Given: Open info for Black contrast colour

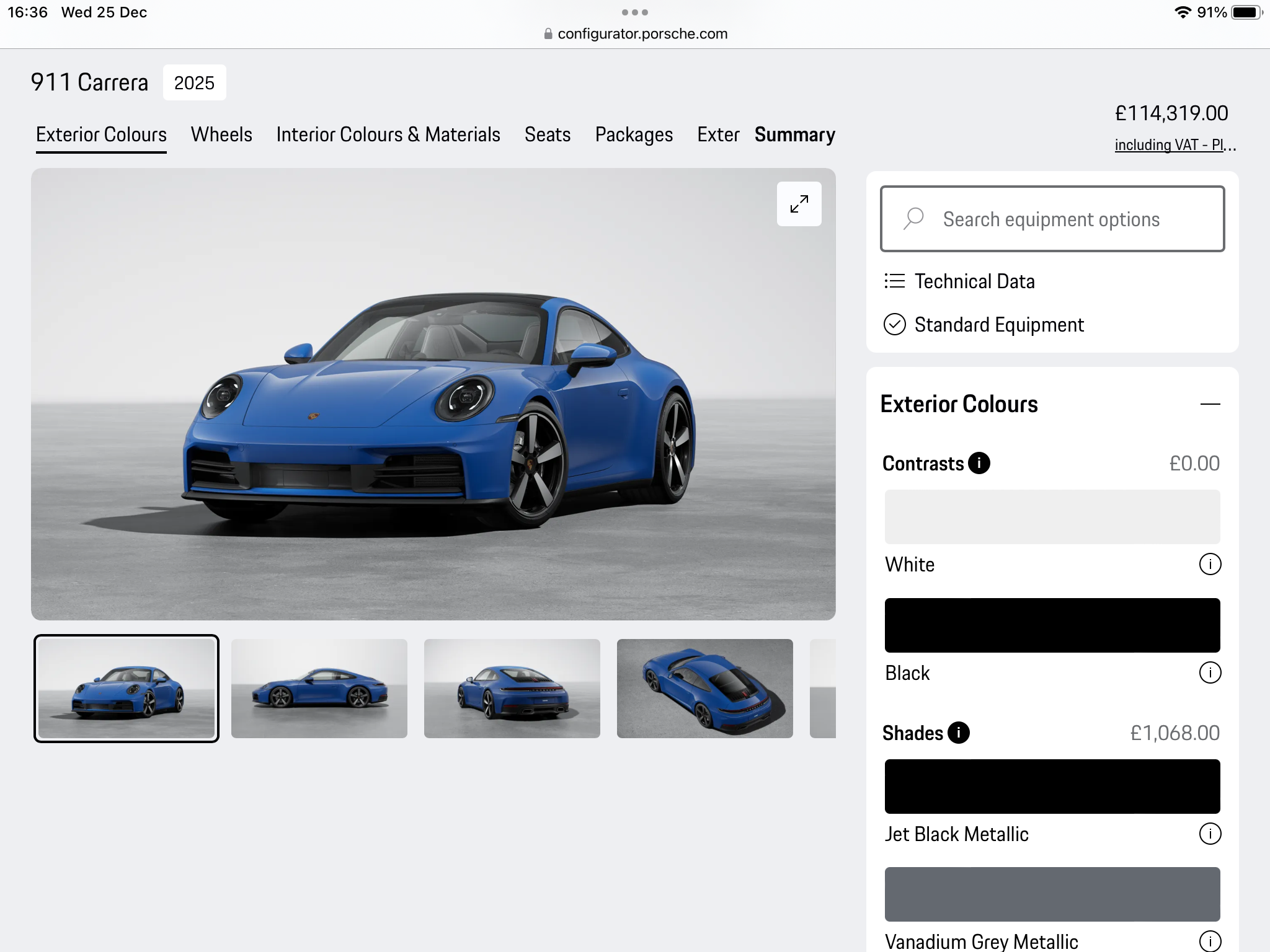Looking at the screenshot, I should coord(1209,672).
